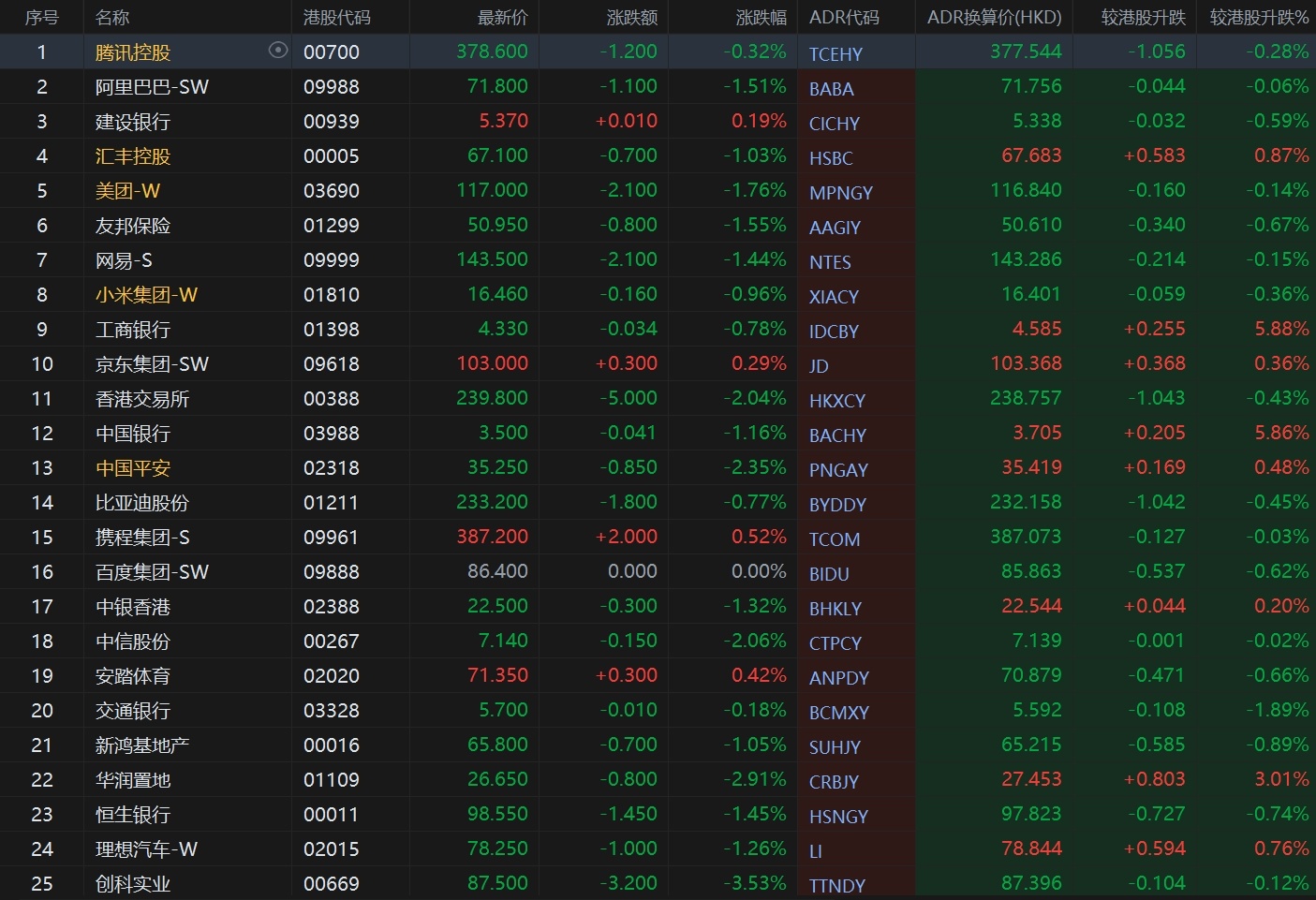Click the 涨跌额 column header
Image resolution: width=1316 pixels, height=900 pixels.
pyautogui.click(x=631, y=17)
